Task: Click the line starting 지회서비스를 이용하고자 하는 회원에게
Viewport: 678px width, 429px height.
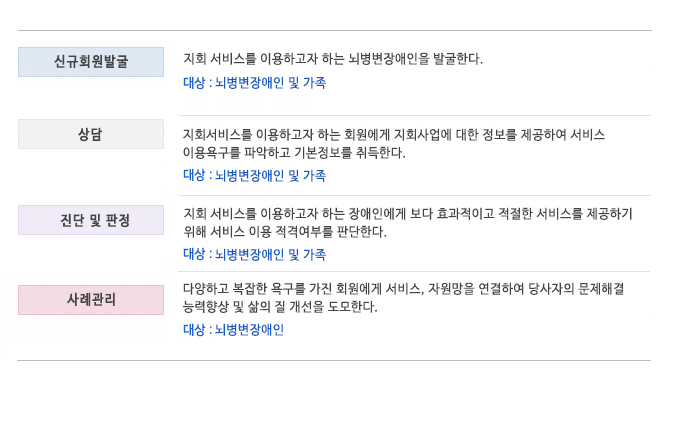Action: click(393, 134)
